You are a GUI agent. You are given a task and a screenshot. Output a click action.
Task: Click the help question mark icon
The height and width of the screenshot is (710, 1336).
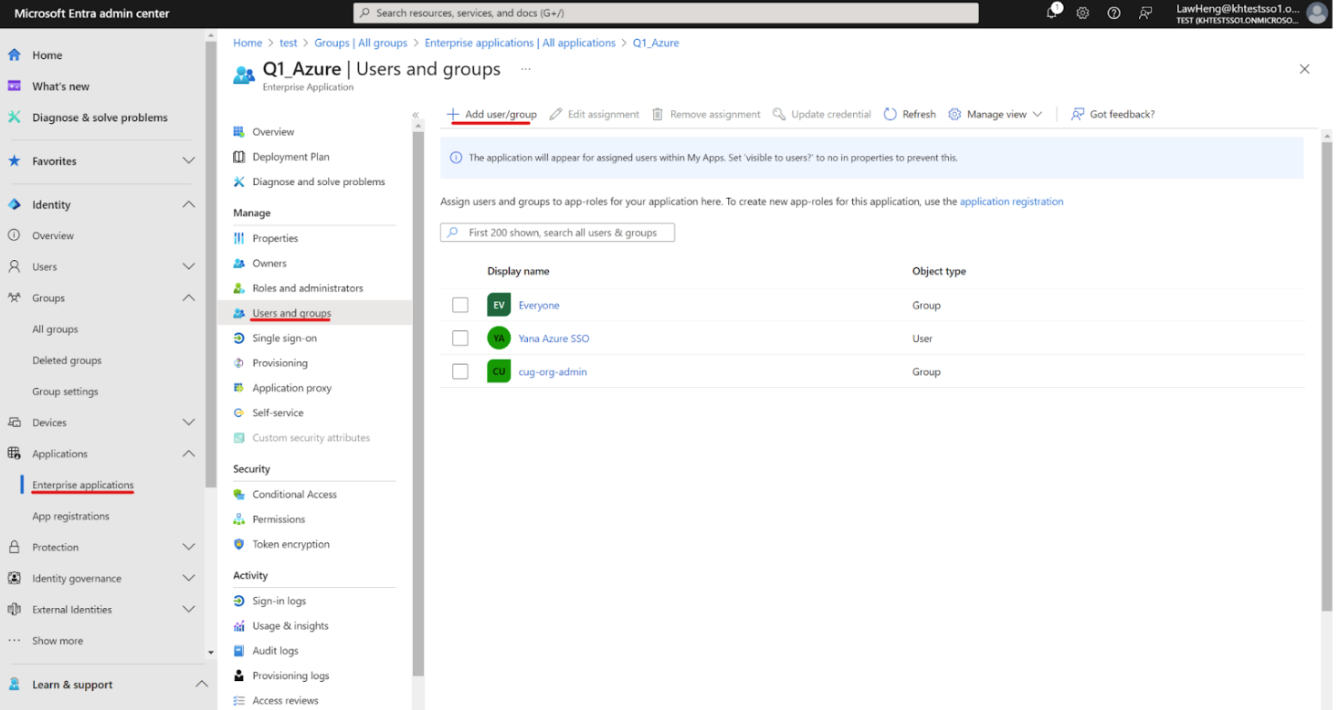point(1114,13)
